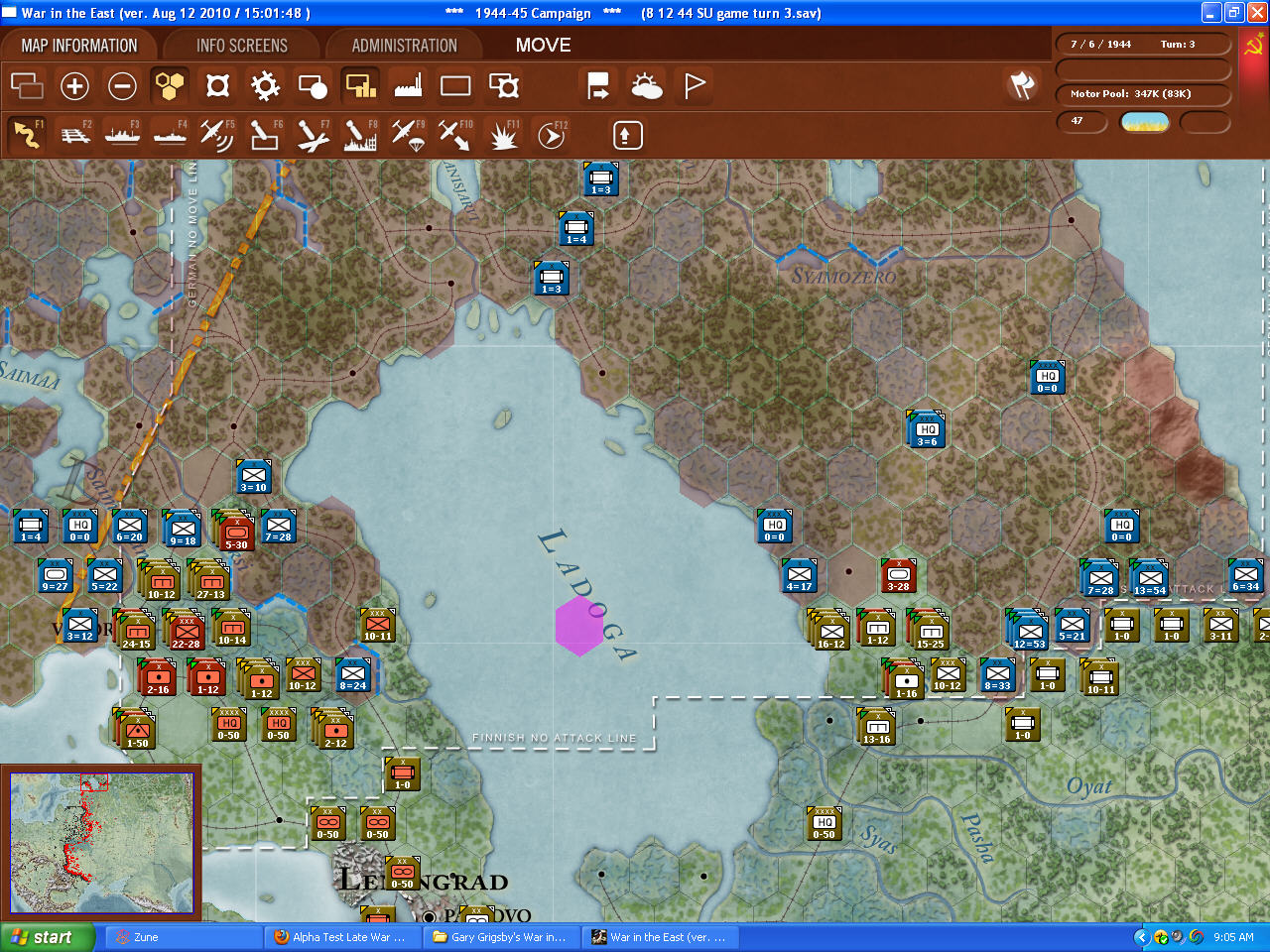Click the flag with arrow icon
This screenshot has width=1270, height=952.
pyautogui.click(x=598, y=86)
